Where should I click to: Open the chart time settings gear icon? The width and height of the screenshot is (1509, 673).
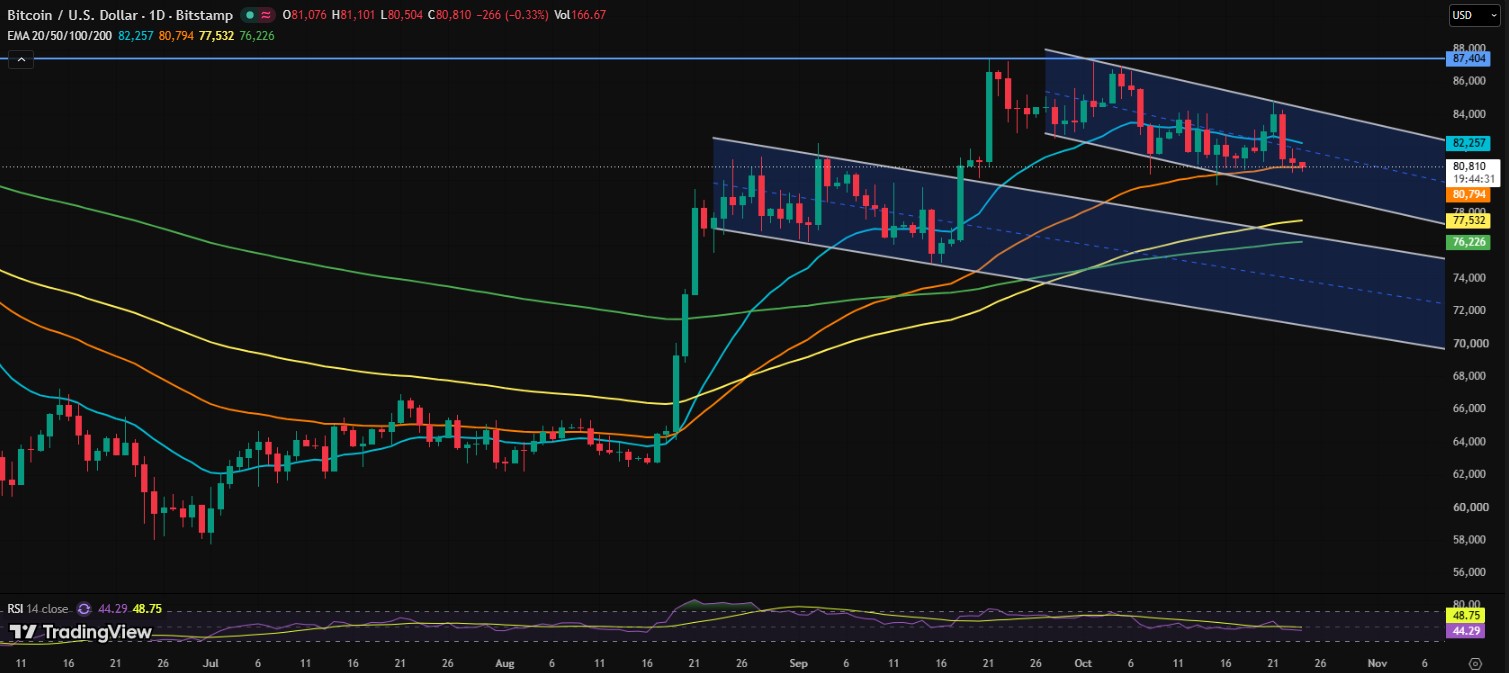pos(1474,662)
